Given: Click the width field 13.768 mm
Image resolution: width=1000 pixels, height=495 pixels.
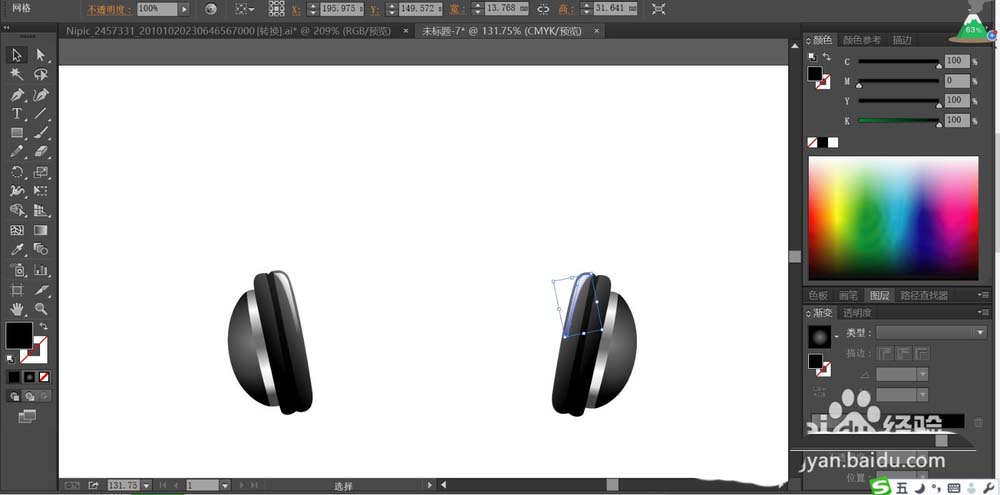Looking at the screenshot, I should coord(507,9).
